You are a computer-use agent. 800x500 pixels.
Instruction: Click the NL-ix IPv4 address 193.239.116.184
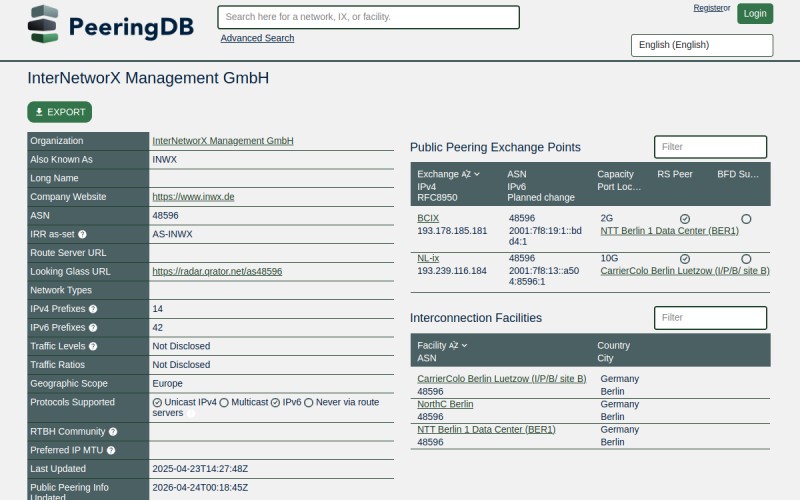[x=452, y=271]
